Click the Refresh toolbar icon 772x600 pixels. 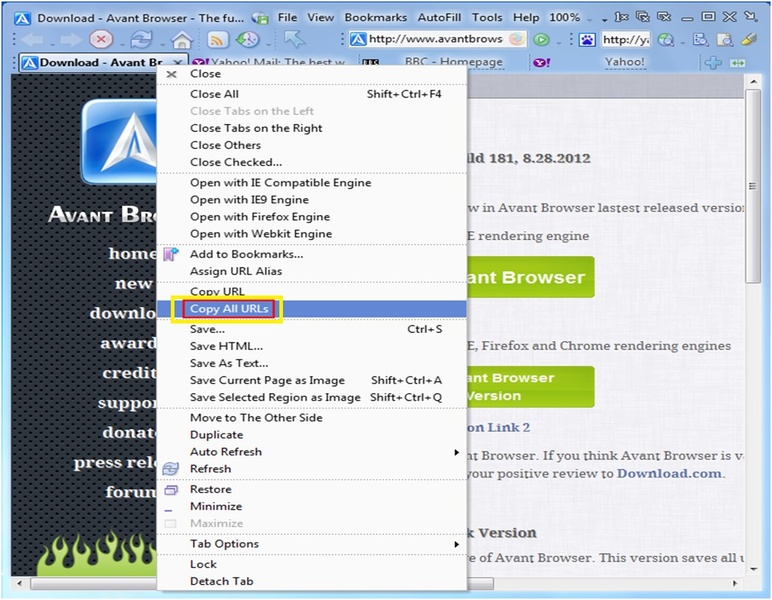click(x=141, y=39)
